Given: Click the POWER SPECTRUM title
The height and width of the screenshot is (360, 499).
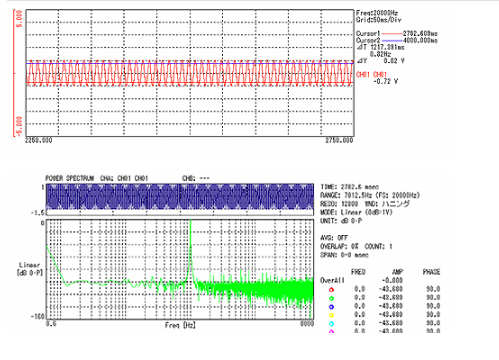Looking at the screenshot, I should click(x=70, y=178).
